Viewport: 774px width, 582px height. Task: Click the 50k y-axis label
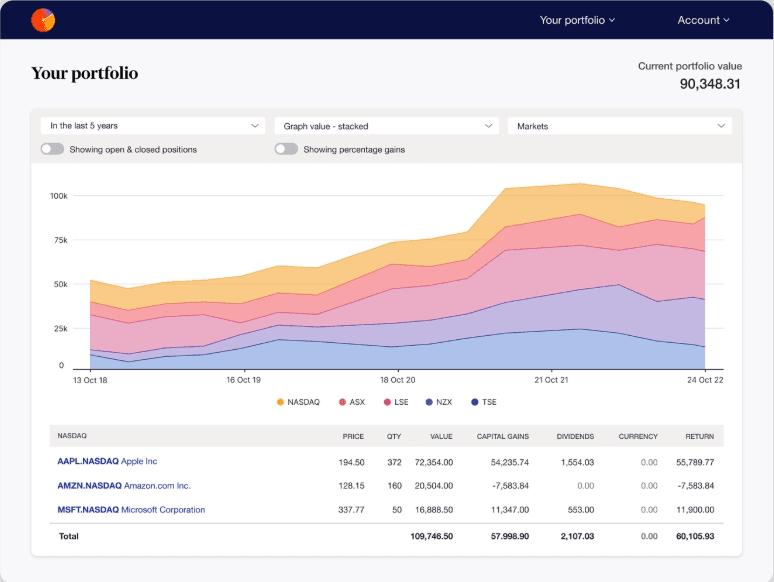(x=61, y=284)
